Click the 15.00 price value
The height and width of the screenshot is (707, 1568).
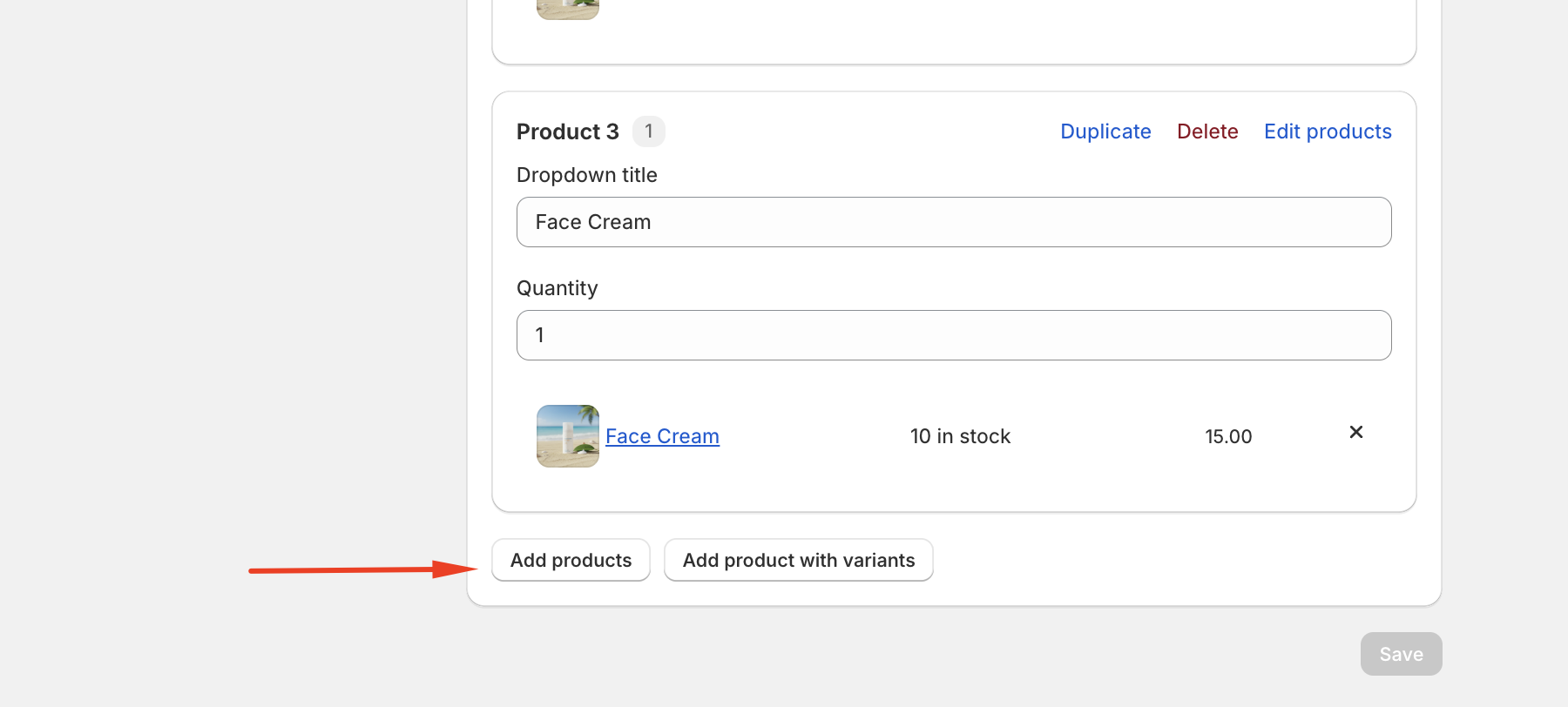tap(1228, 436)
